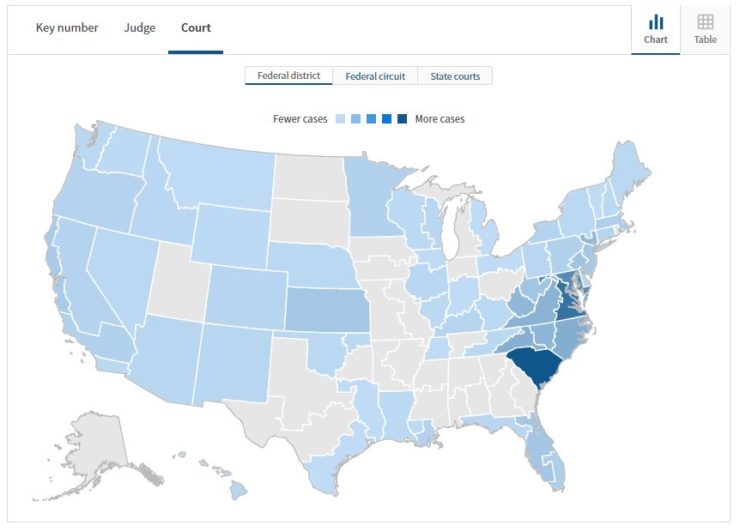Click the darkest blue legend swatch
This screenshot has width=740, height=531.
(x=402, y=119)
